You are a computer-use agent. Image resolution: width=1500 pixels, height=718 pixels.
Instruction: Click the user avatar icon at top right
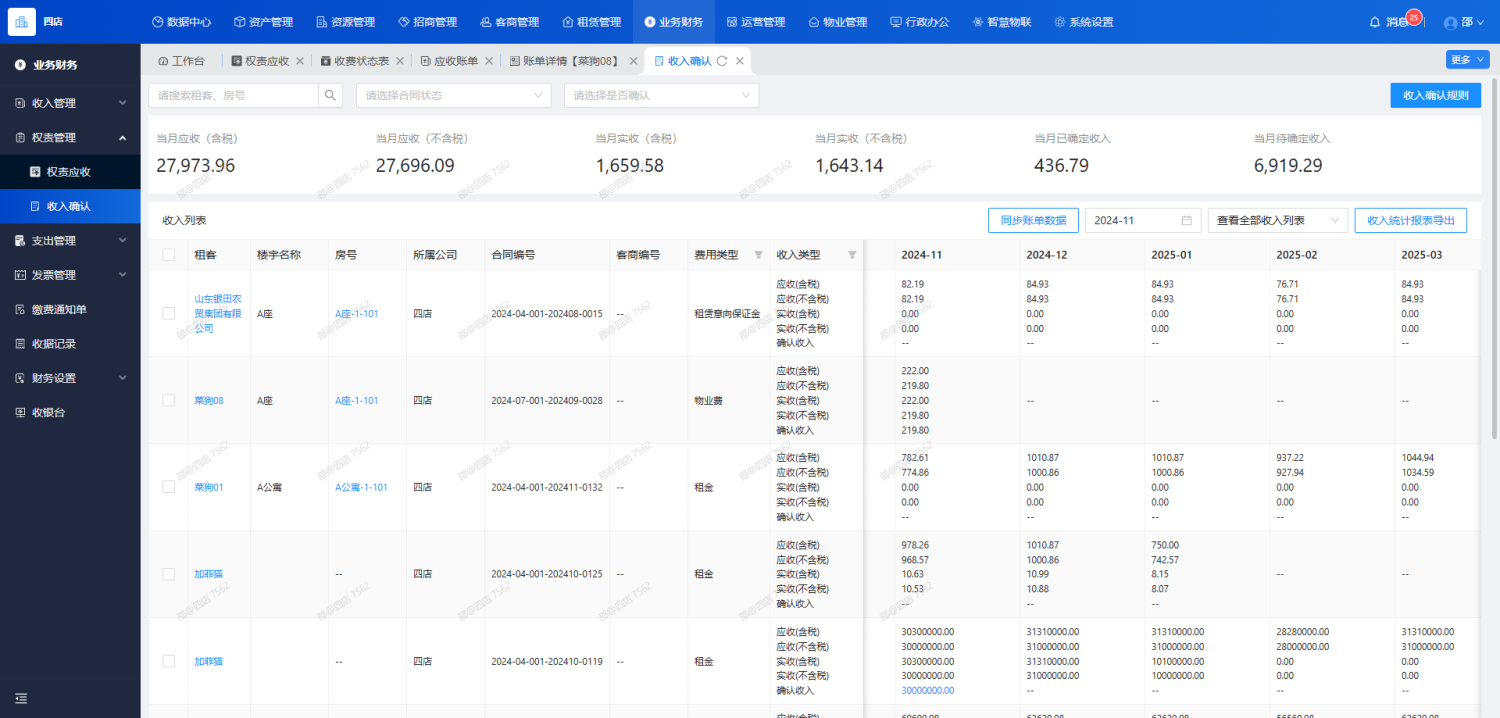1451,22
